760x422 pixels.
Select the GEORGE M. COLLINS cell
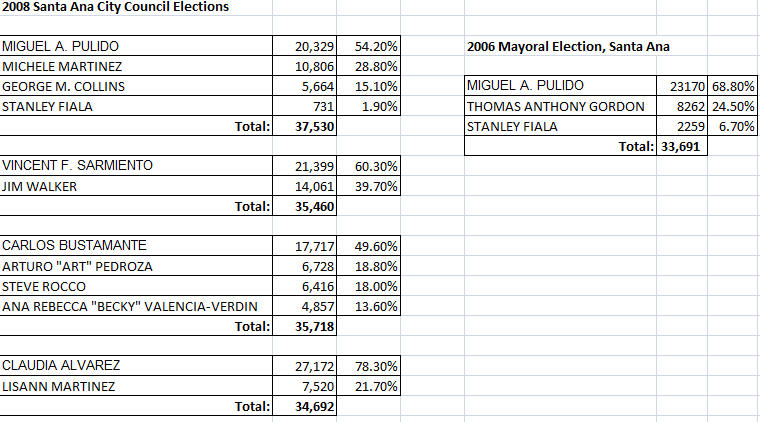136,86
